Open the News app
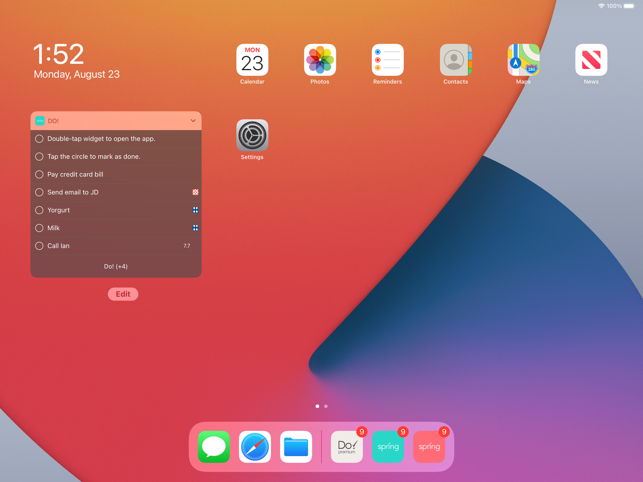The width and height of the screenshot is (643, 482). click(x=591, y=60)
